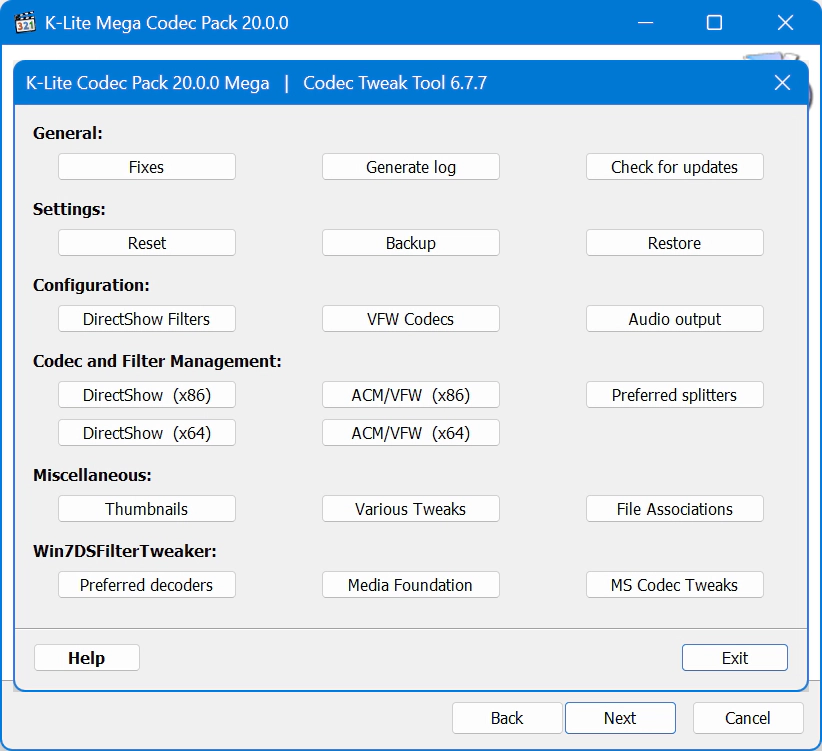Open Thumbnails settings

click(147, 508)
